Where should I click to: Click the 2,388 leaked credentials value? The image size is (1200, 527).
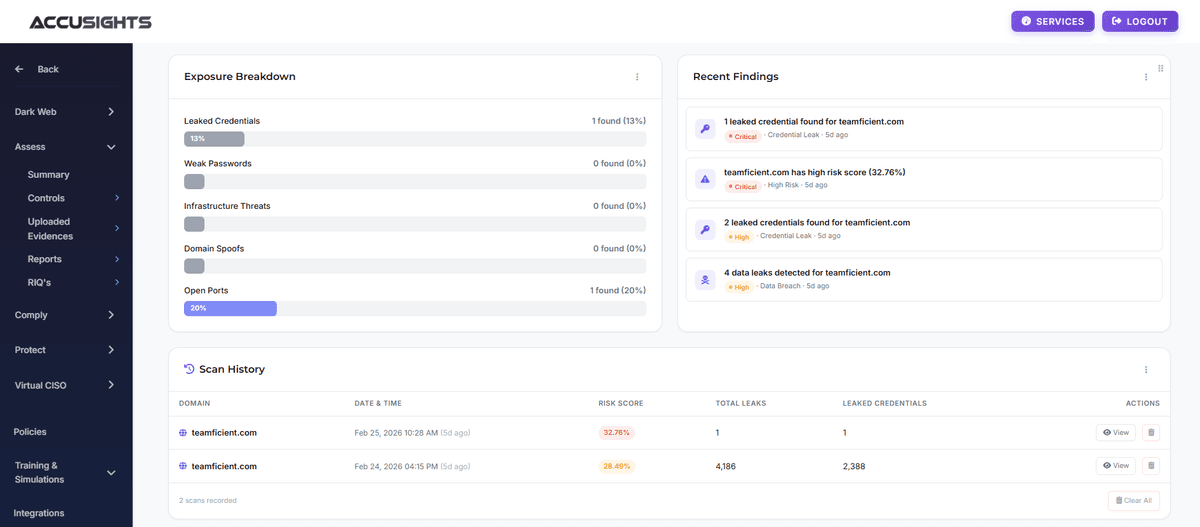855,466
